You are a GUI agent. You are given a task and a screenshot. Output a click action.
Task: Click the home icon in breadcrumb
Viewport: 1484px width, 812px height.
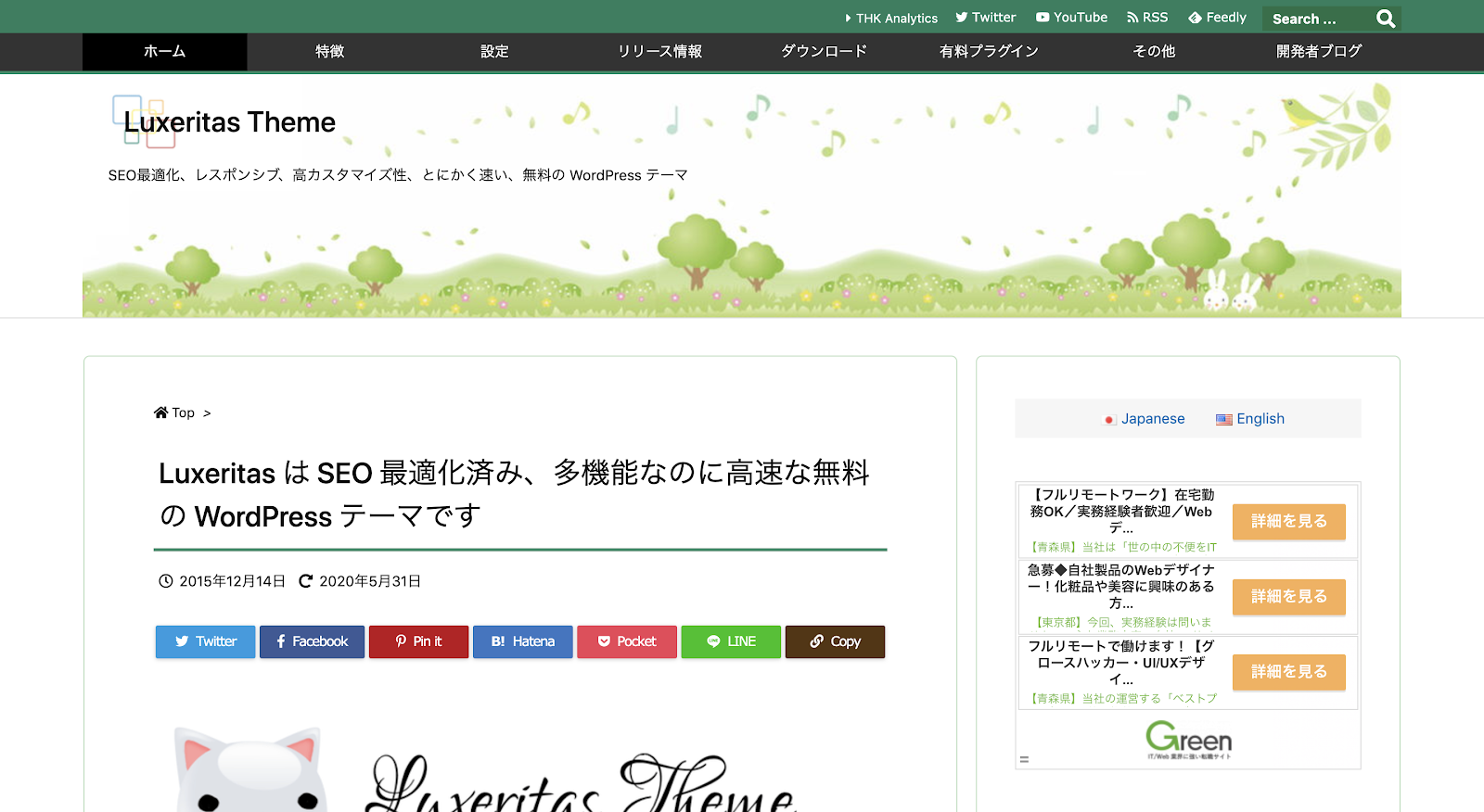tap(161, 412)
